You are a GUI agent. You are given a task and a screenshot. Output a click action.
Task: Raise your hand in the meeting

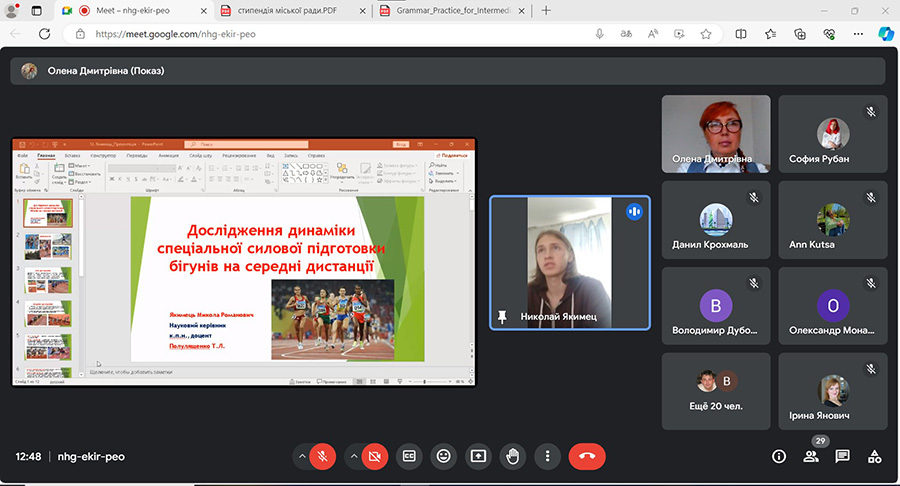coord(512,456)
